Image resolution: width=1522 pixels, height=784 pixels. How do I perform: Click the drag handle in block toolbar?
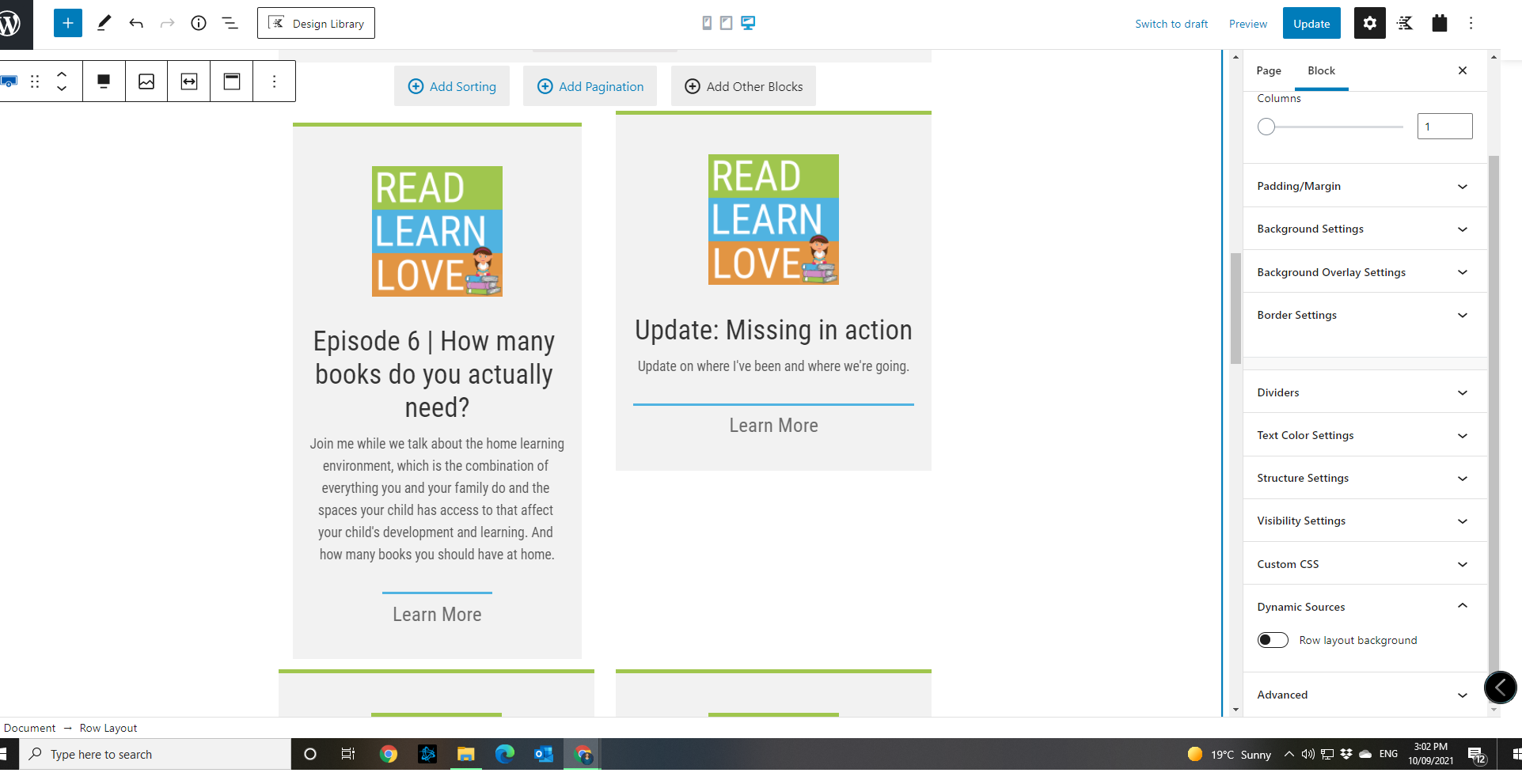click(35, 81)
